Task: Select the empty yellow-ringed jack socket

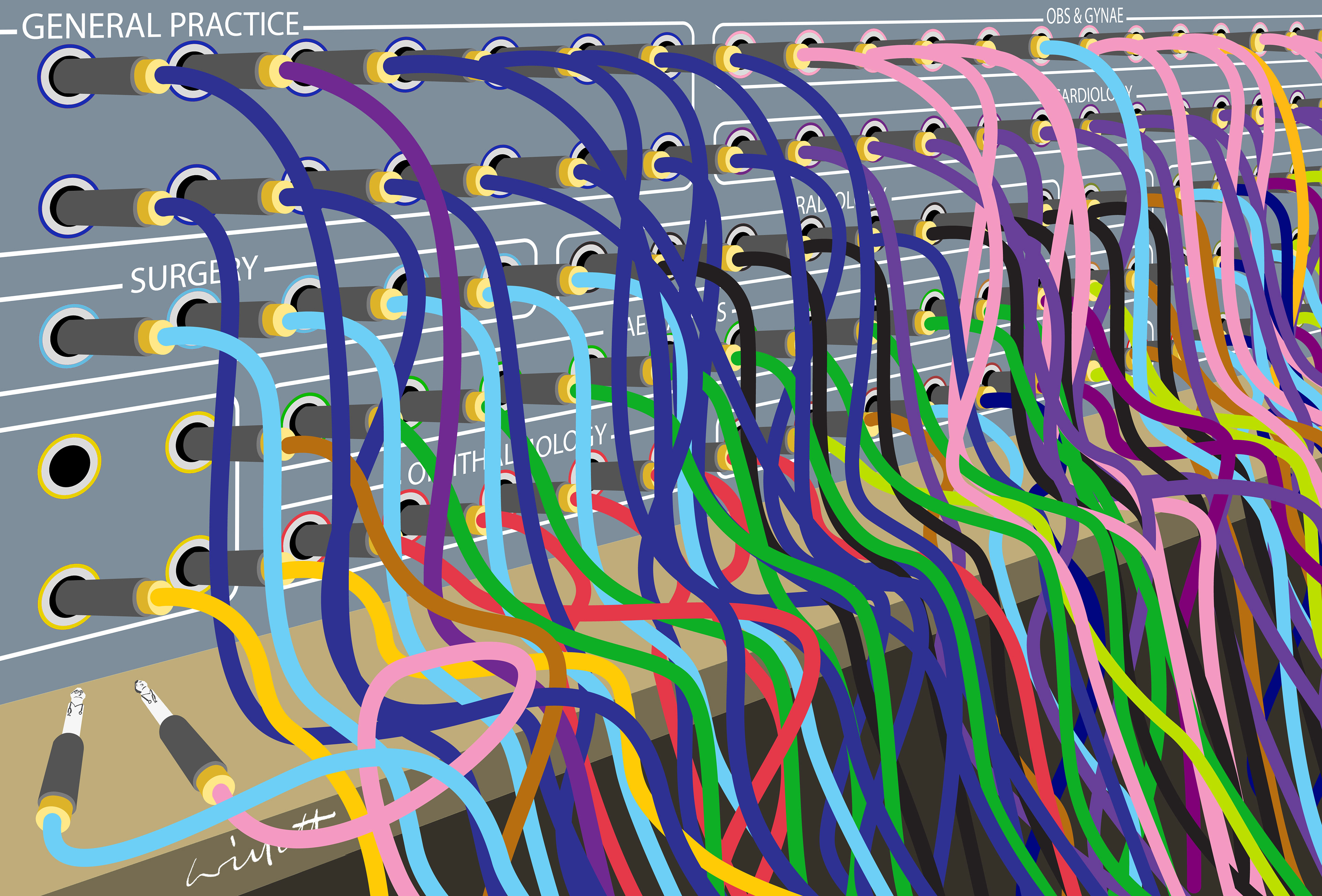Action: tap(70, 466)
